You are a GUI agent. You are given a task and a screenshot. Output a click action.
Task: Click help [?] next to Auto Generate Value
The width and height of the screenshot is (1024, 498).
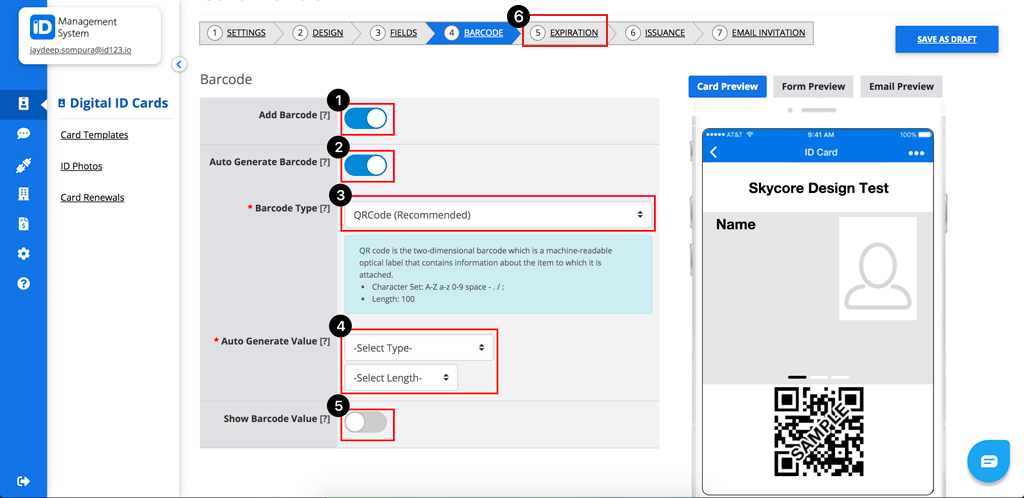pos(325,341)
